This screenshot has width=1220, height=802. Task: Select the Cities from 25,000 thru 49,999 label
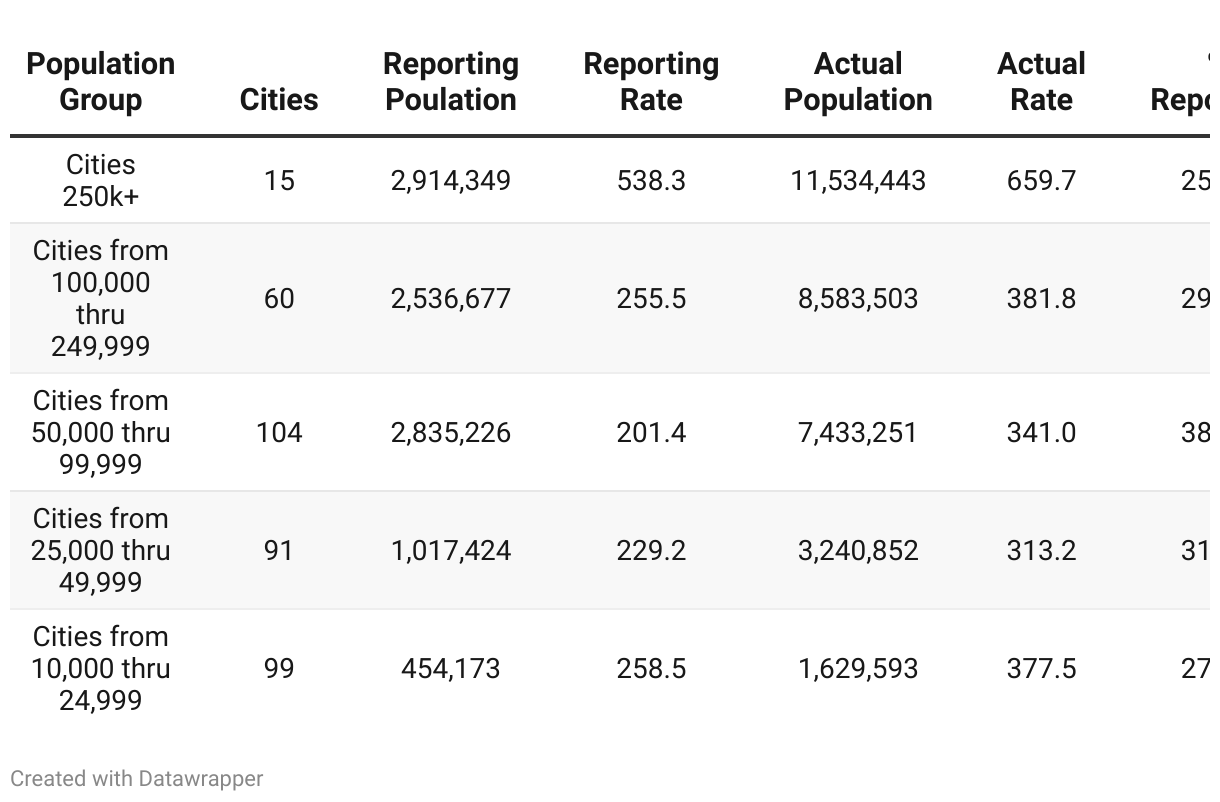100,550
